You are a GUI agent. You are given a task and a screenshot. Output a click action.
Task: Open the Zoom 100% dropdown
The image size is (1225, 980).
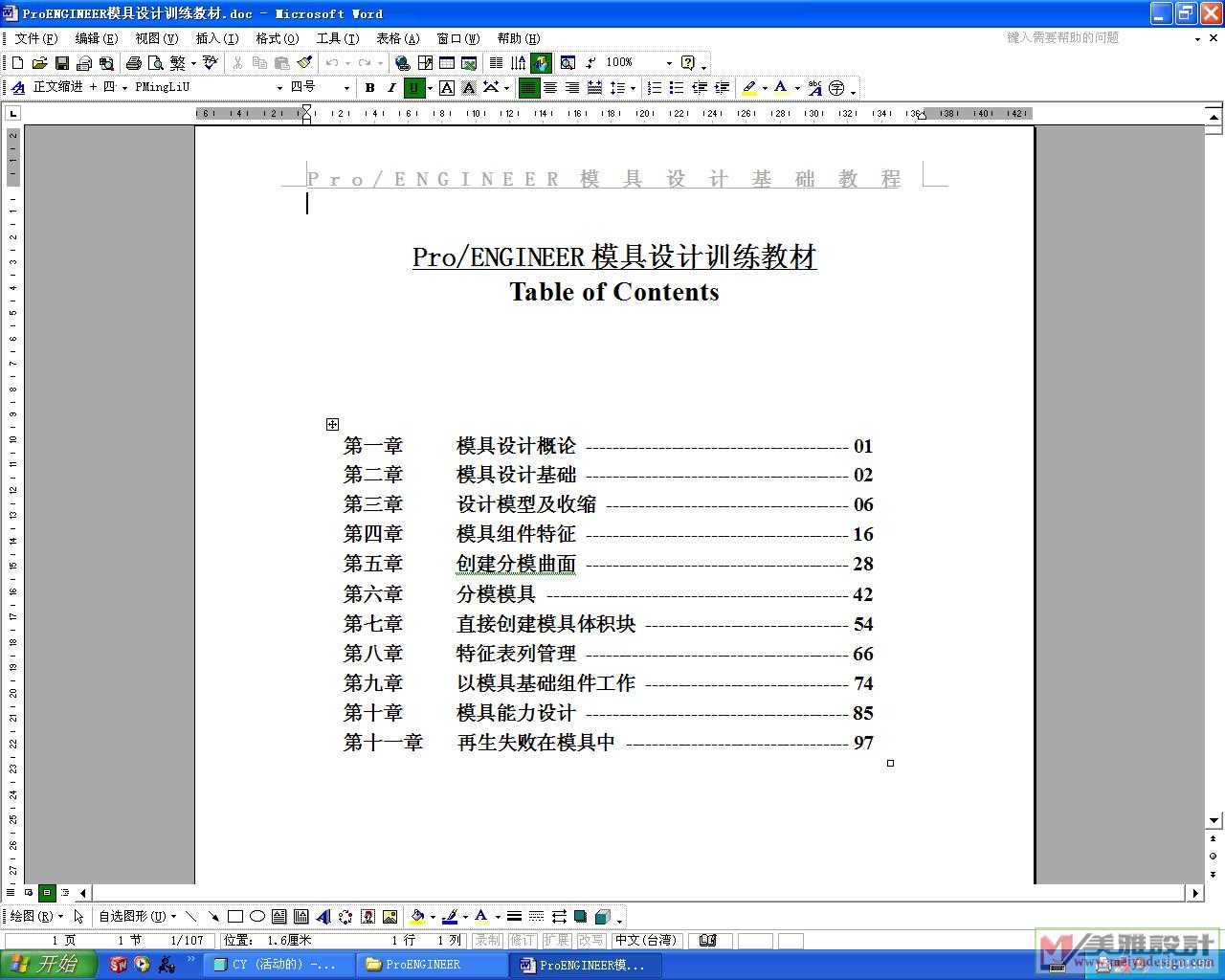(x=668, y=63)
